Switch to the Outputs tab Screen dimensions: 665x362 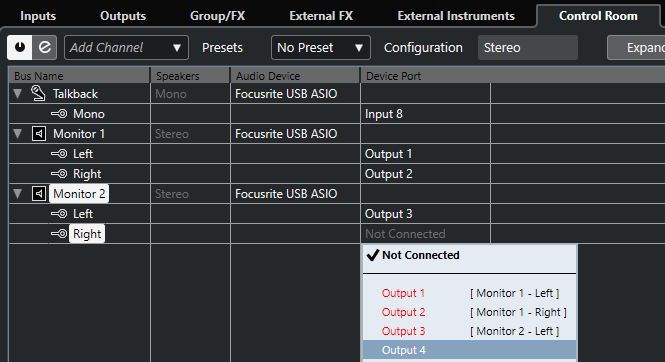click(123, 16)
